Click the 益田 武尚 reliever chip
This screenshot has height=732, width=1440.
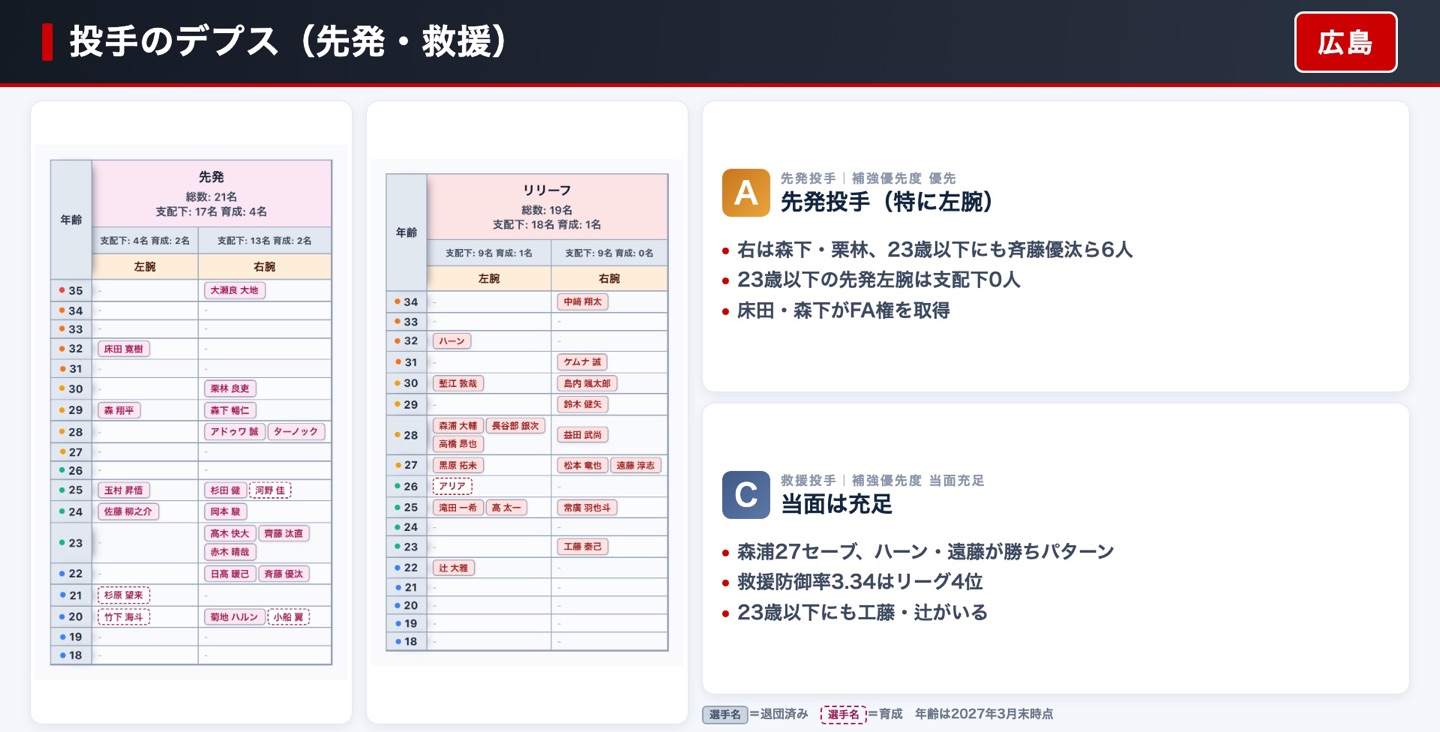[582, 435]
